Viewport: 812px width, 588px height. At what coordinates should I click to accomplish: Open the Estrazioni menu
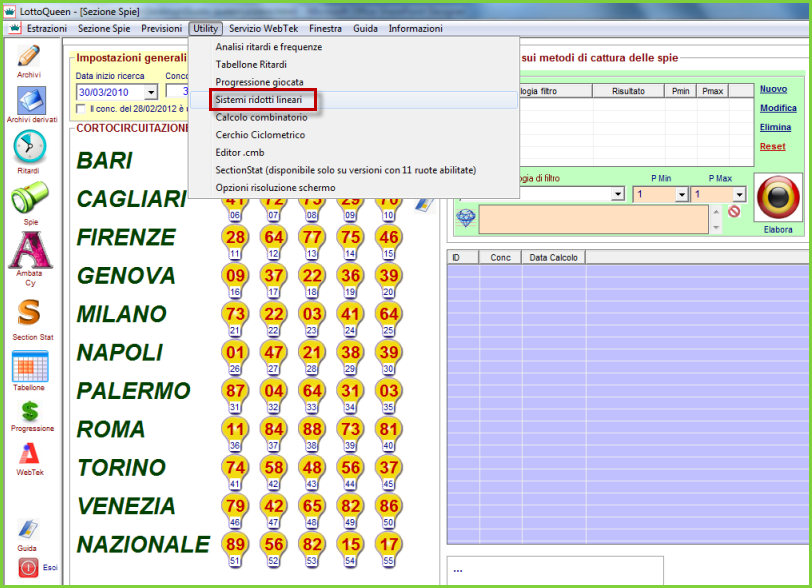coord(47,28)
